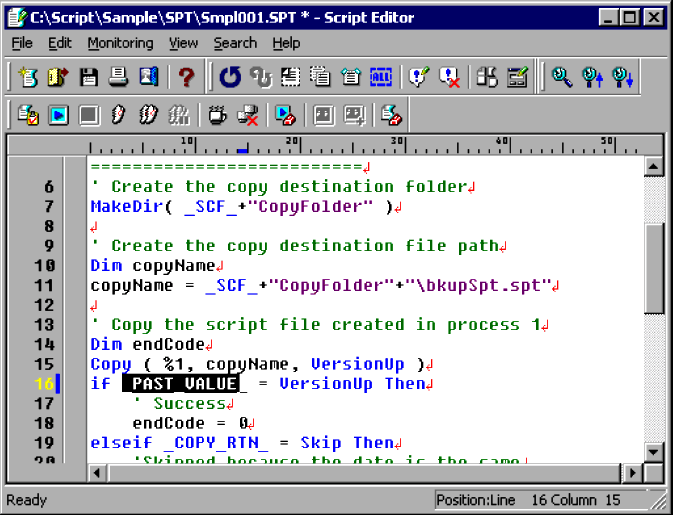The image size is (673, 515).
Task: Toggle breakpoint with the coffee cup icon
Action: pos(217,115)
